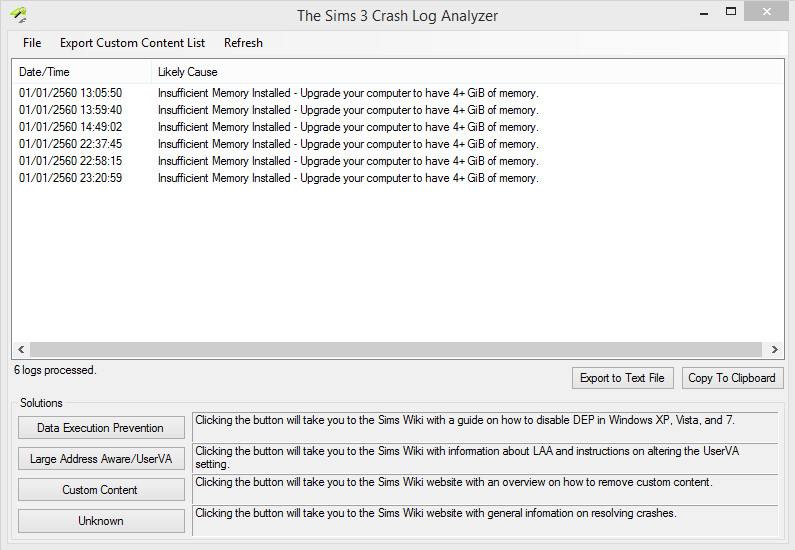Open the Unknown crash solution
Image resolution: width=795 pixels, height=550 pixels.
(x=101, y=521)
